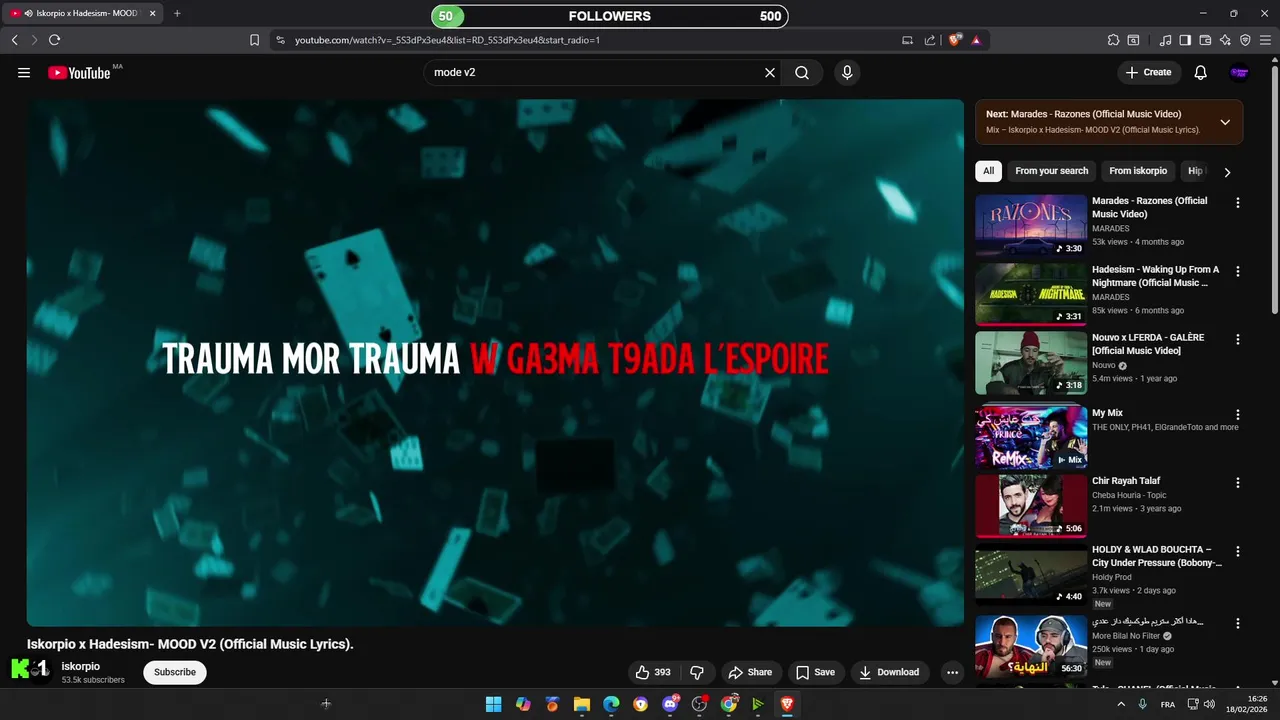The height and width of the screenshot is (720, 1280).
Task: Open options for Nouvo x LFERDA video
Action: click(1238, 340)
